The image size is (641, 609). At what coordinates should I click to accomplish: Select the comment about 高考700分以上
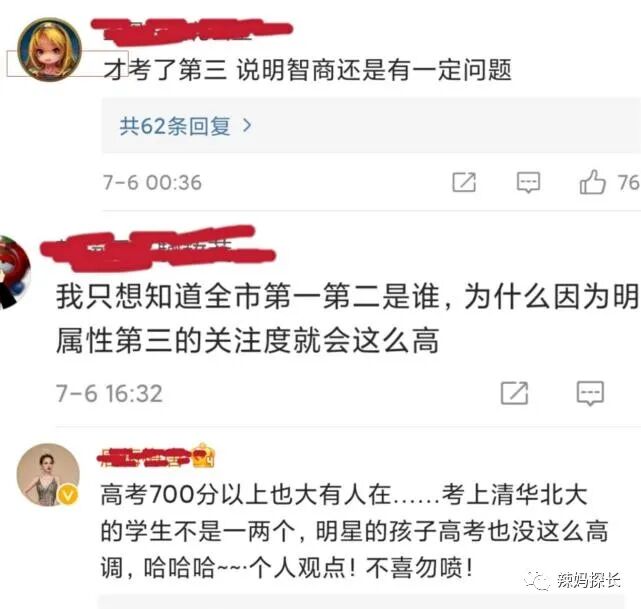coord(354,531)
